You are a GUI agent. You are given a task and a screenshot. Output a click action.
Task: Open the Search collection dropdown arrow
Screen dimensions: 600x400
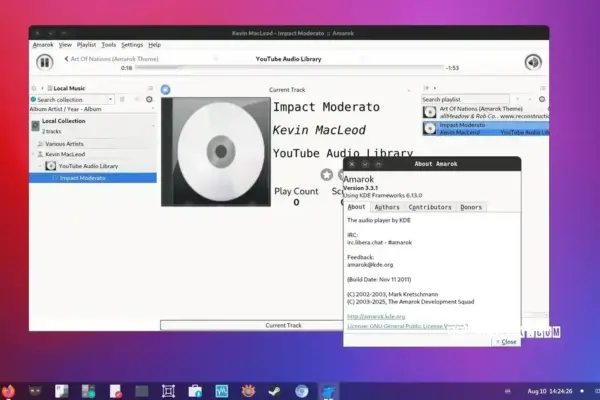click(x=110, y=100)
